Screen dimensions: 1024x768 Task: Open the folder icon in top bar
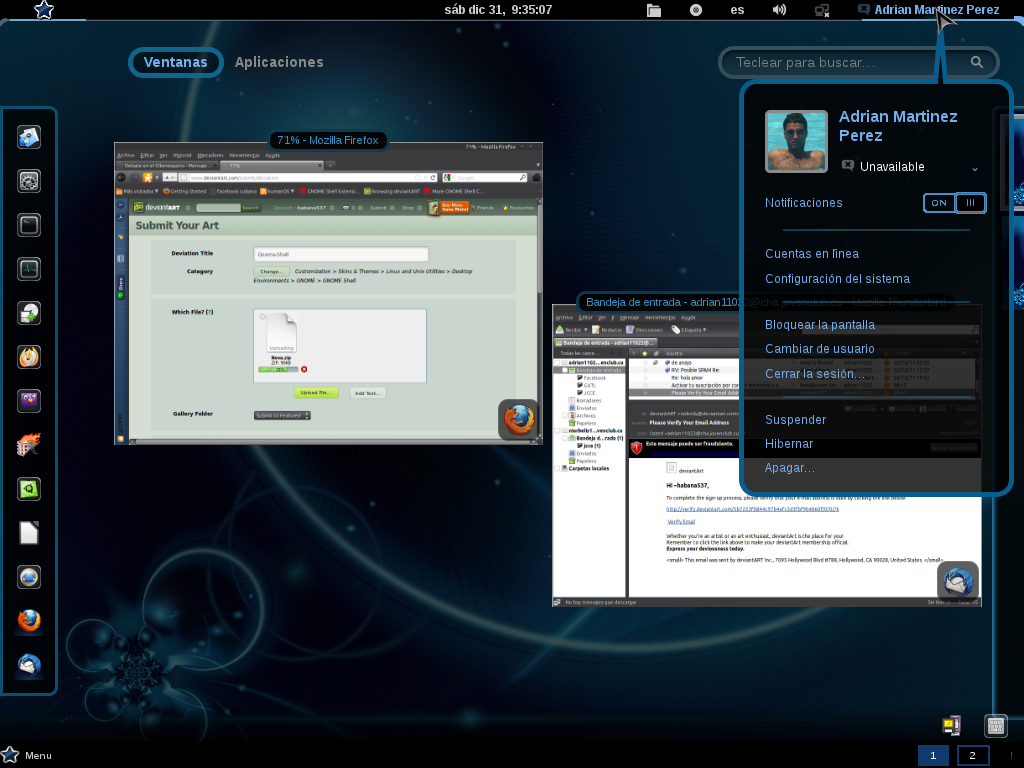[x=654, y=10]
